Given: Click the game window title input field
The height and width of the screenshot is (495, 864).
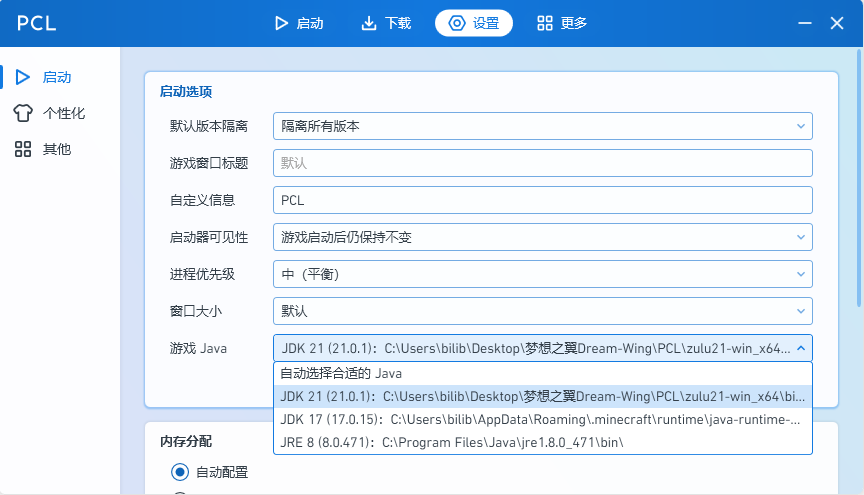Looking at the screenshot, I should click(x=542, y=163).
